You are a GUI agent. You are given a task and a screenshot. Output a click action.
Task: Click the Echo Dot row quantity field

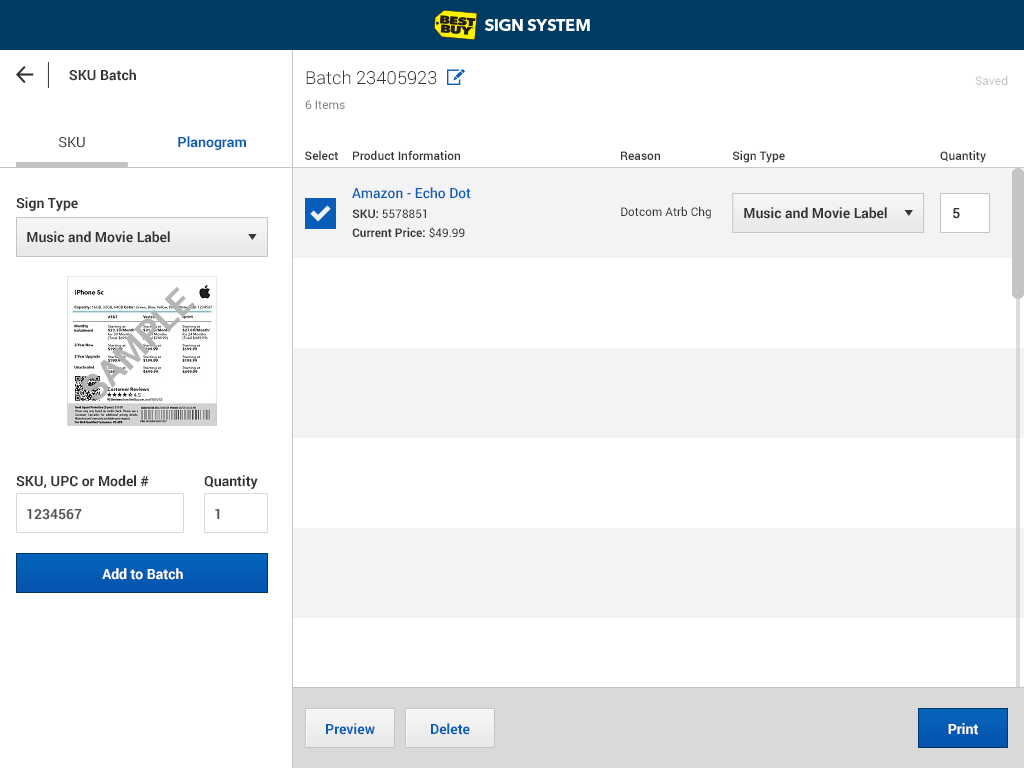[x=965, y=213]
